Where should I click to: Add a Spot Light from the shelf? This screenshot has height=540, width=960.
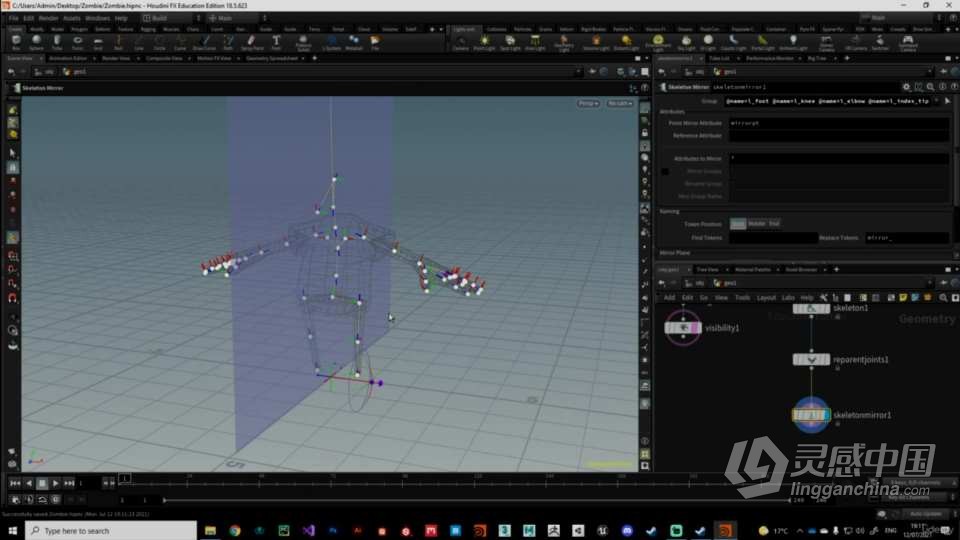510,42
